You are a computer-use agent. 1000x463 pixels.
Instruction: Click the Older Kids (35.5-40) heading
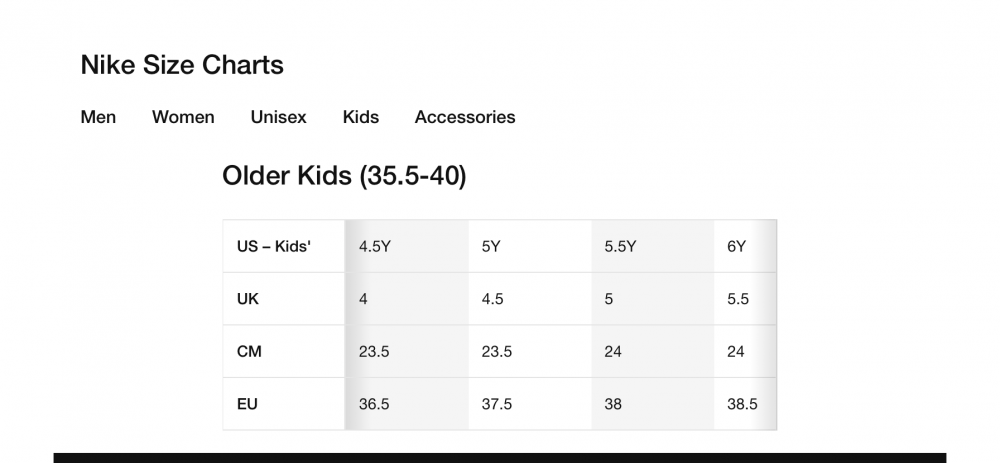pos(344,175)
